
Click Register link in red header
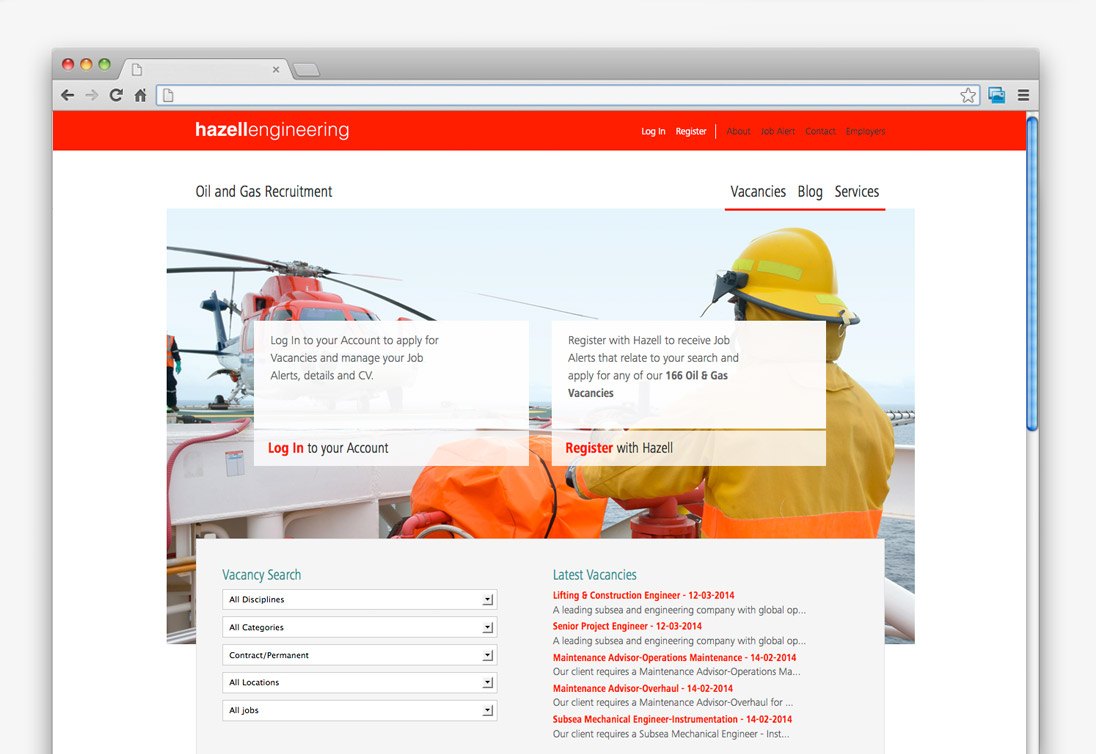tap(690, 131)
